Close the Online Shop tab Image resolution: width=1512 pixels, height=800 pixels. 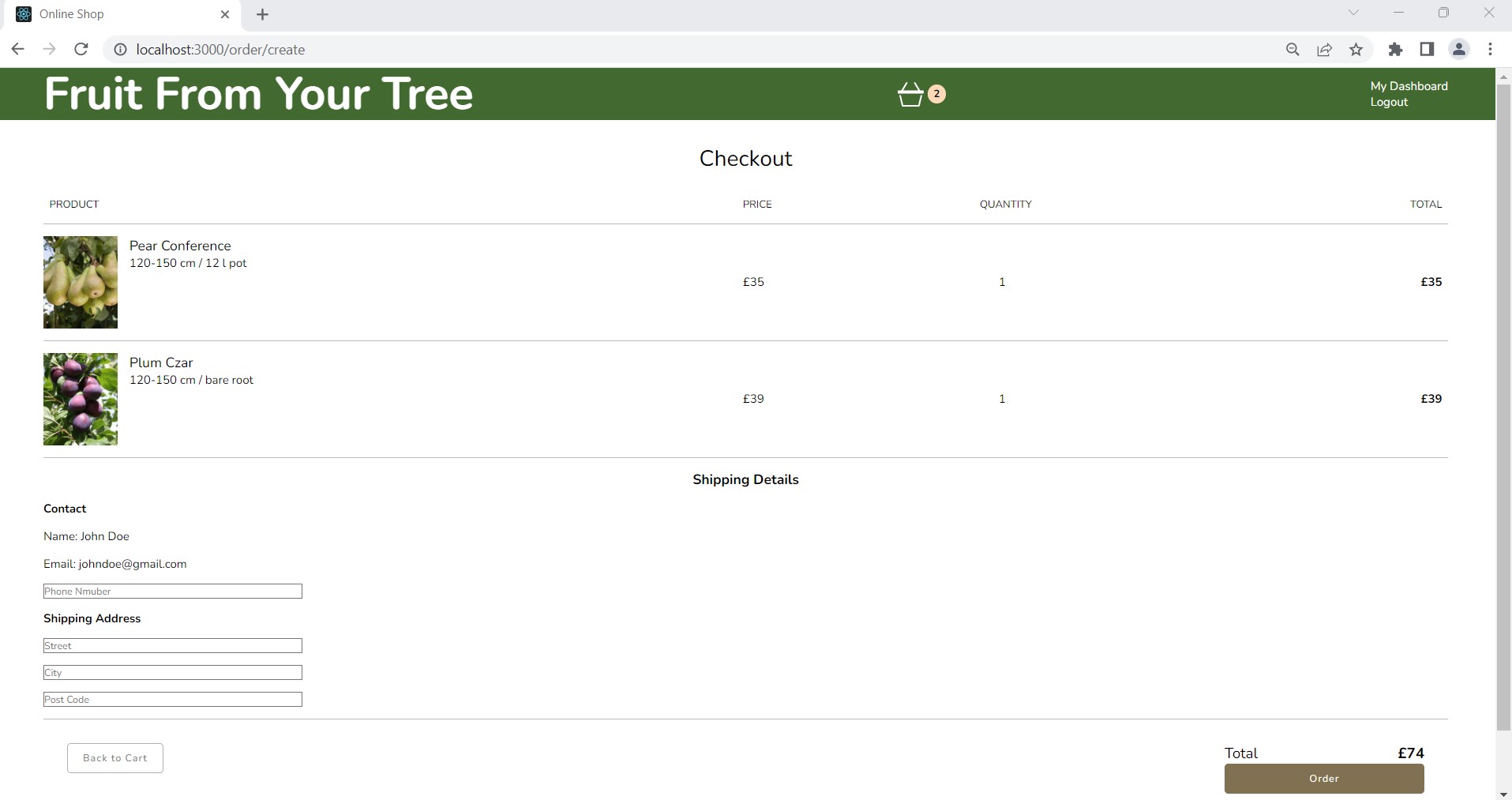(225, 14)
